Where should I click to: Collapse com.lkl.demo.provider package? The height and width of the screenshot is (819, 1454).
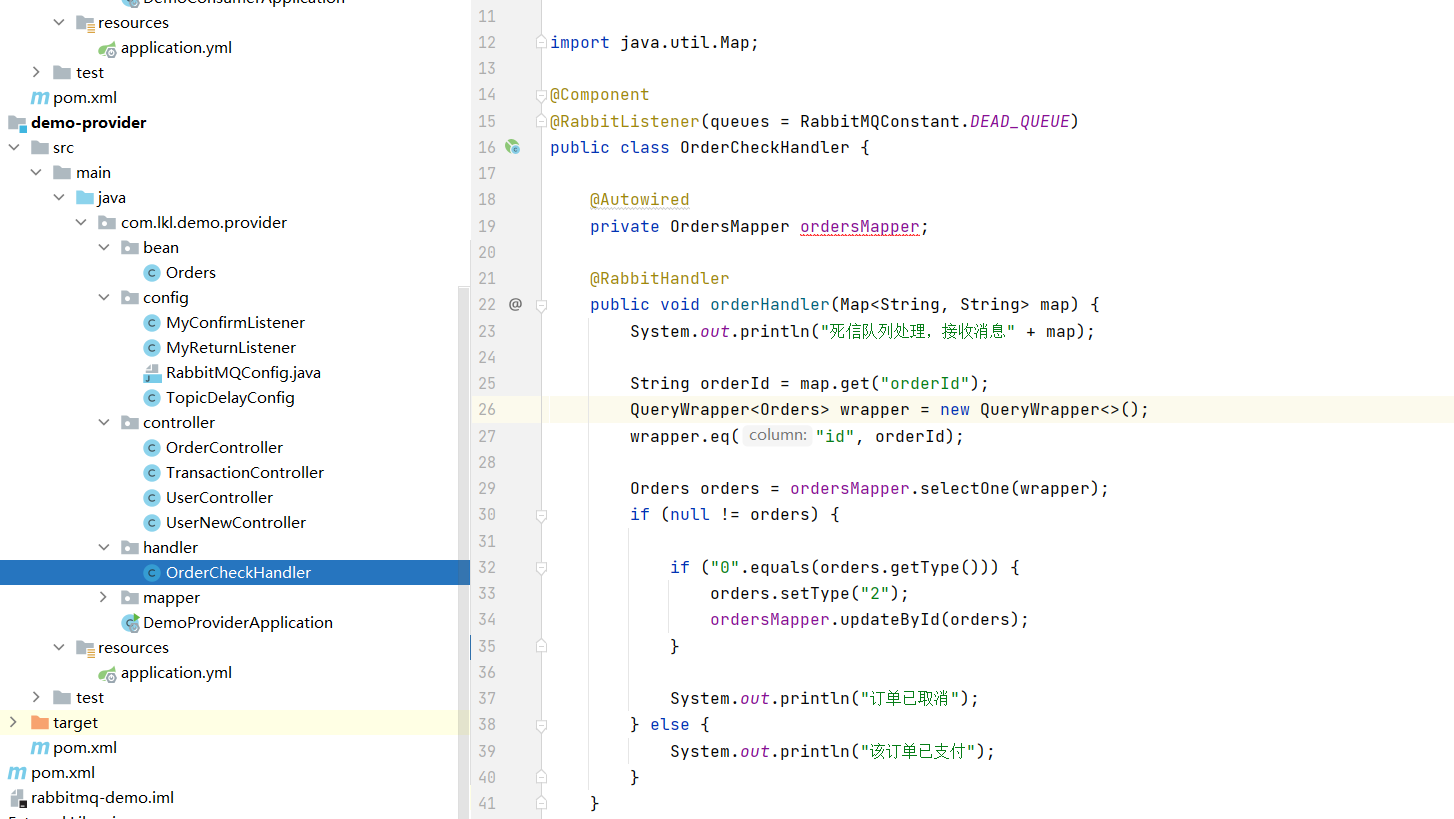pyautogui.click(x=81, y=223)
